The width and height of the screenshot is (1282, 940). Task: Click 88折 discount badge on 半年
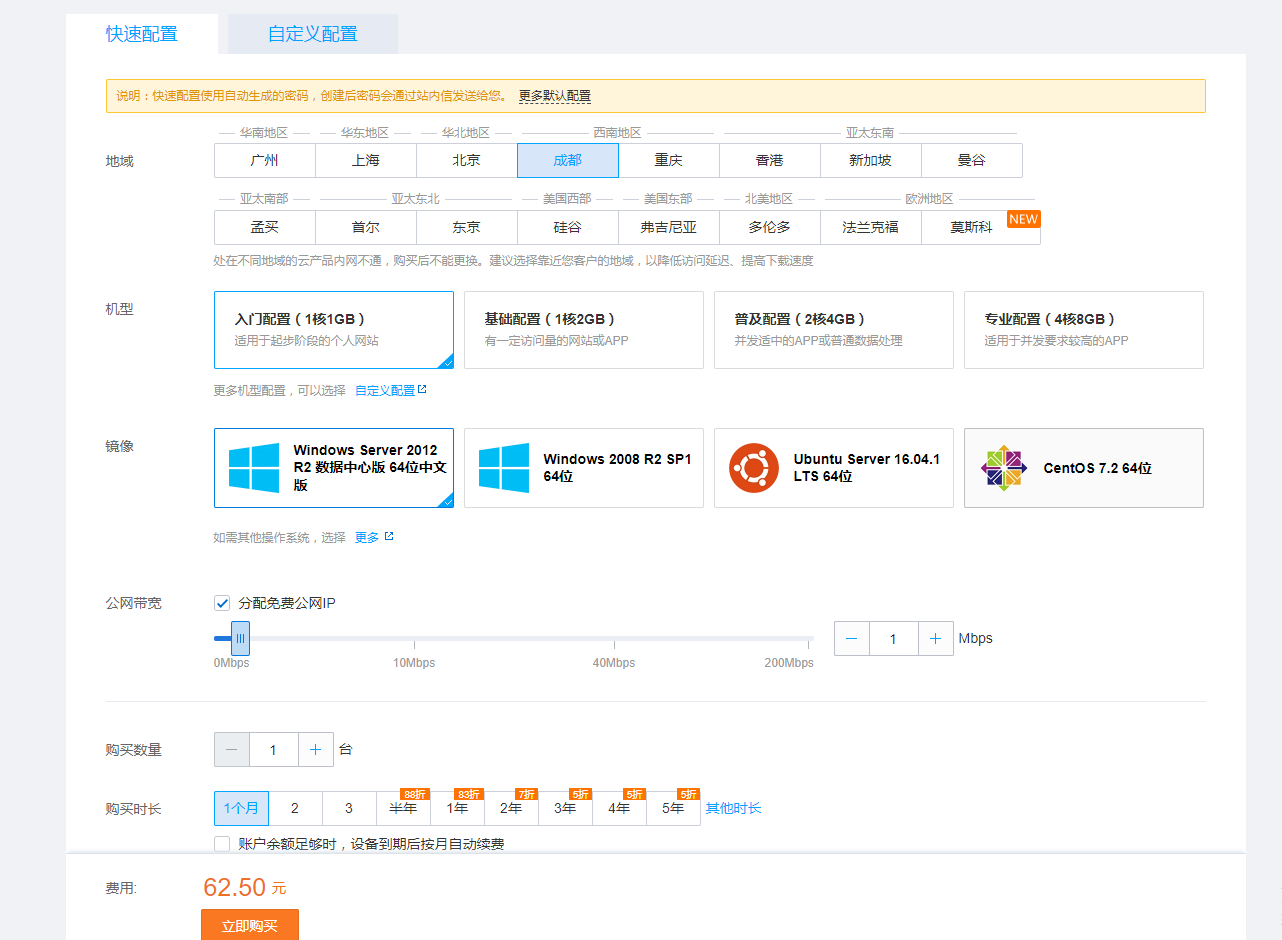pos(415,794)
